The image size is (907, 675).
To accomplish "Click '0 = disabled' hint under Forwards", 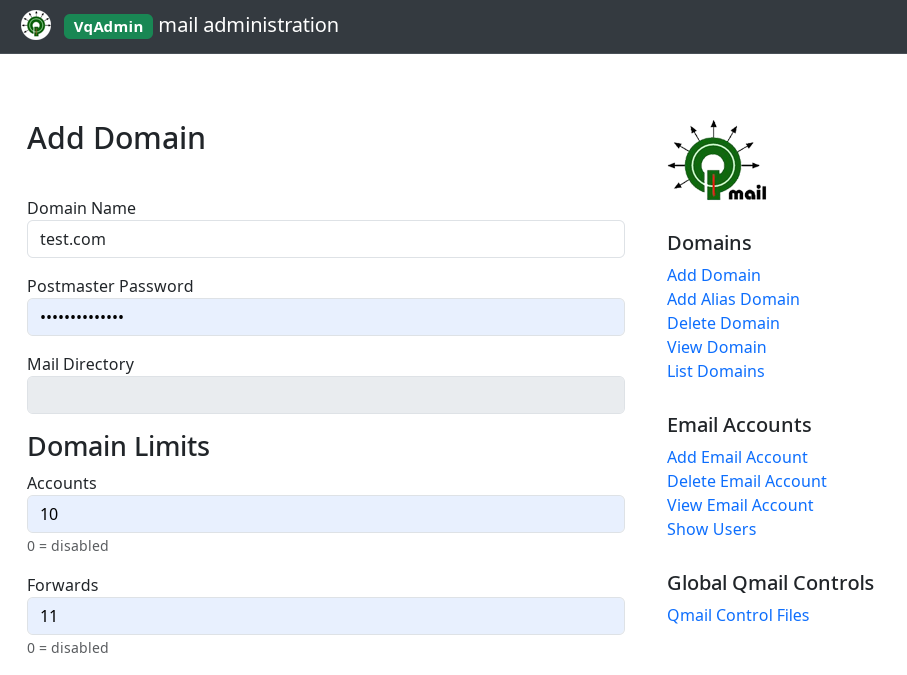I will click(x=68, y=648).
